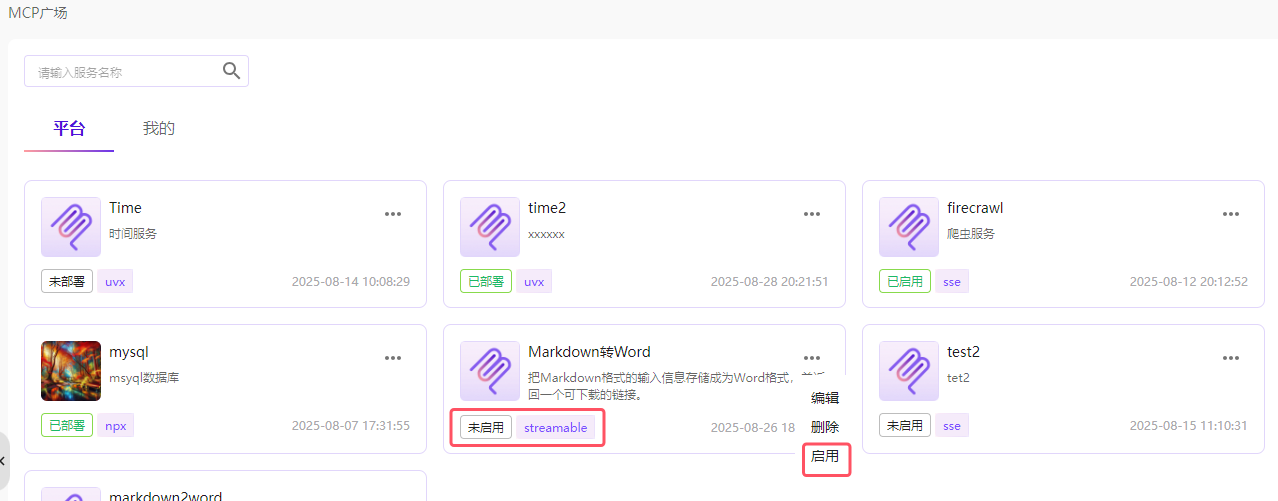Click the timestamp 2025-08-14 10:08:29
1278x501 pixels.
pos(351,282)
